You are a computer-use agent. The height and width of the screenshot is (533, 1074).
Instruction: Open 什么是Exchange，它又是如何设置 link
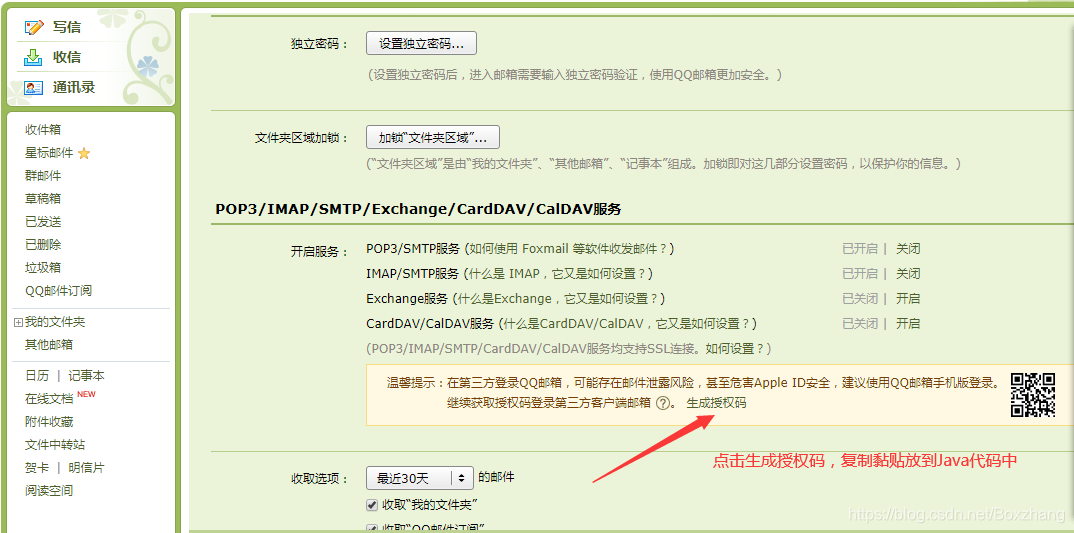[x=558, y=299]
